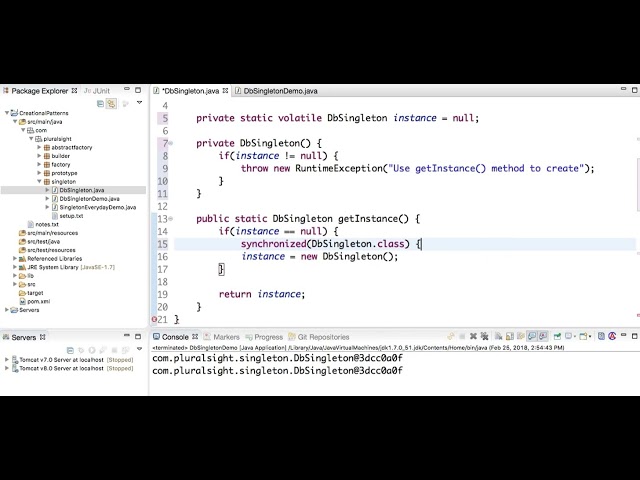Image resolution: width=640 pixels, height=480 pixels.
Task: Select src/main/resources folder
Action: tap(52, 233)
